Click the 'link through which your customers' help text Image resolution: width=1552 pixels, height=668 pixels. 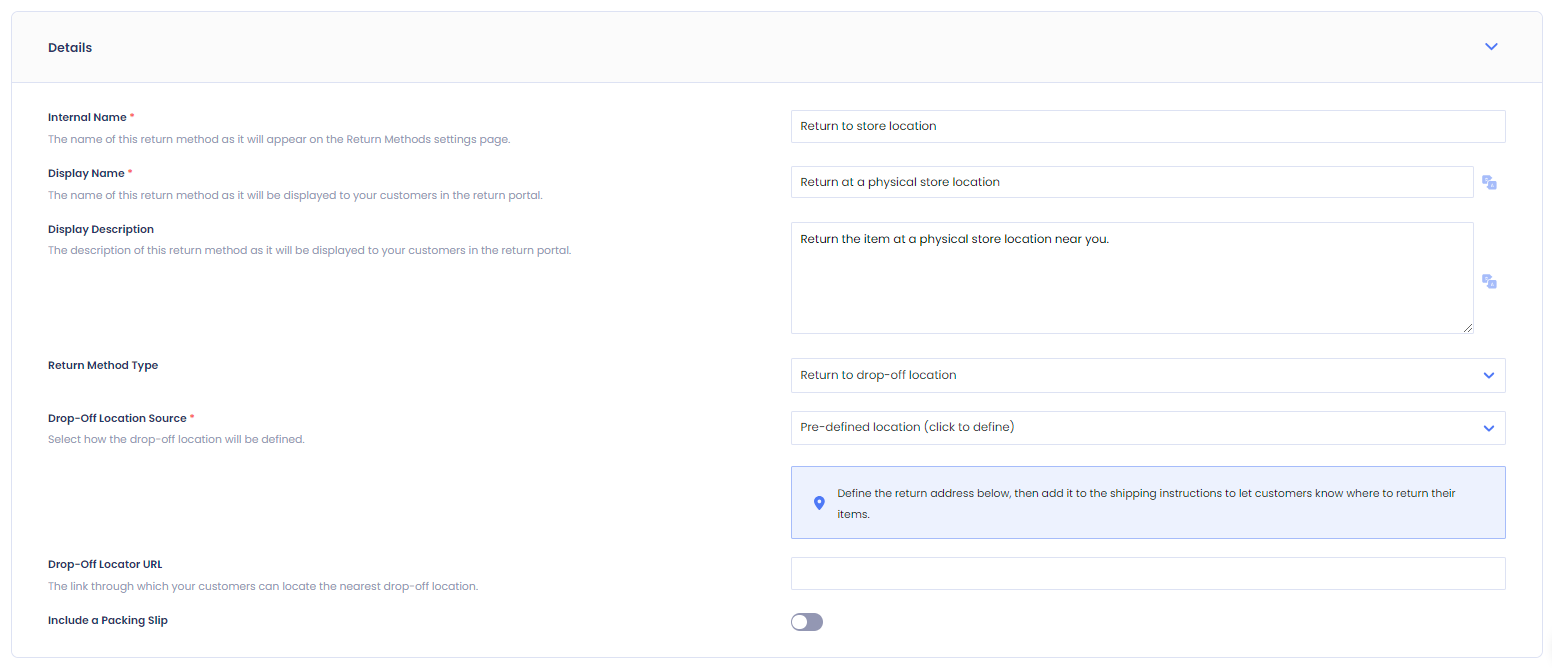pos(263,586)
